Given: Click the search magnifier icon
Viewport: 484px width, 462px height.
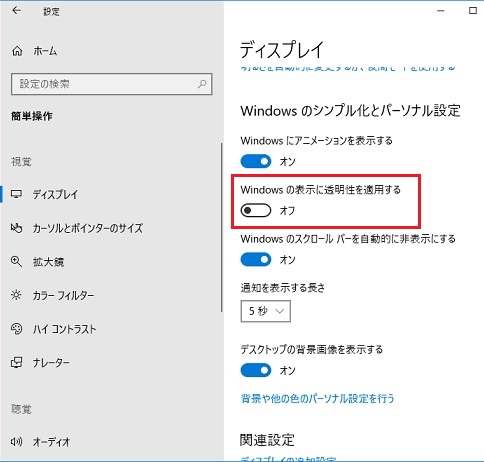Looking at the screenshot, I should click(202, 84).
